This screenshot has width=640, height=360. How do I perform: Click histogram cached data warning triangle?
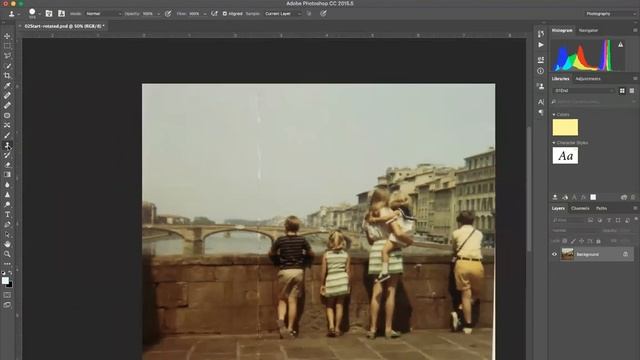point(620,44)
